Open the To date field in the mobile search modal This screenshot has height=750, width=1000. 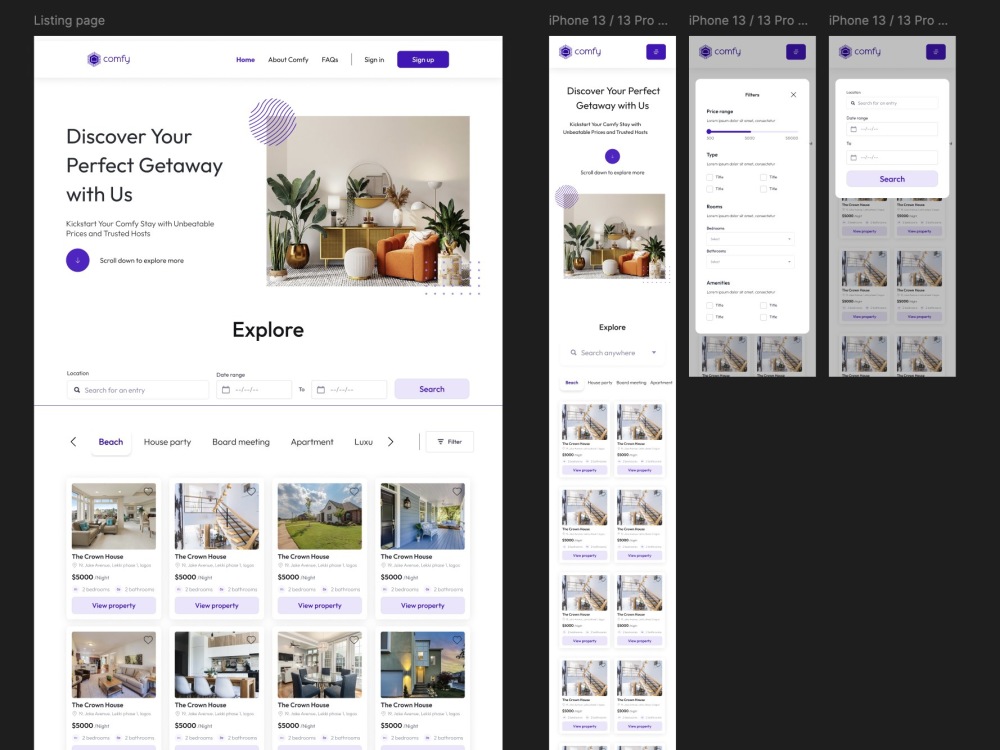pos(892,157)
